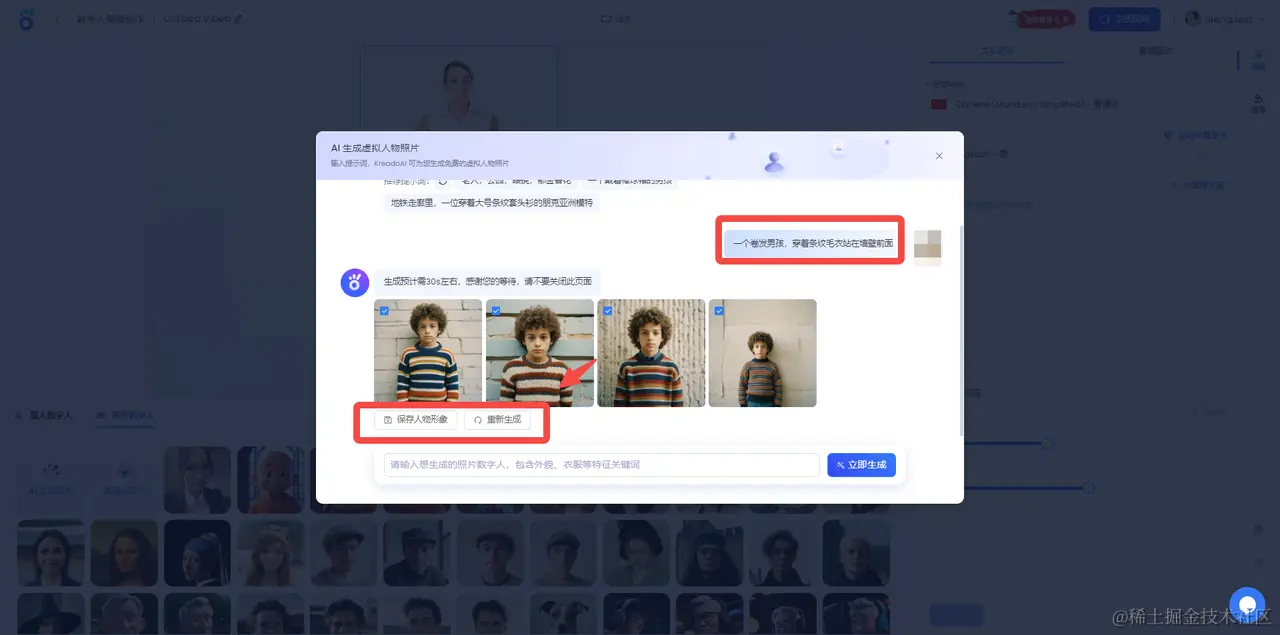The image size is (1280, 635).
Task: Focus the prompt keyword input field
Action: 601,465
